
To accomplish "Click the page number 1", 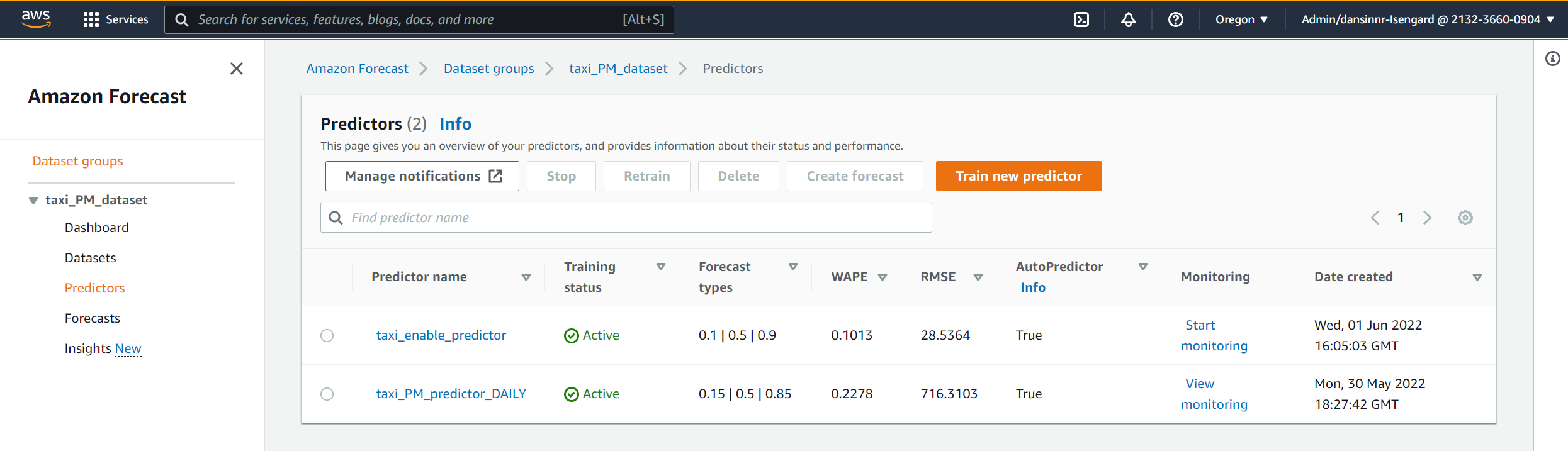I will [x=1401, y=218].
